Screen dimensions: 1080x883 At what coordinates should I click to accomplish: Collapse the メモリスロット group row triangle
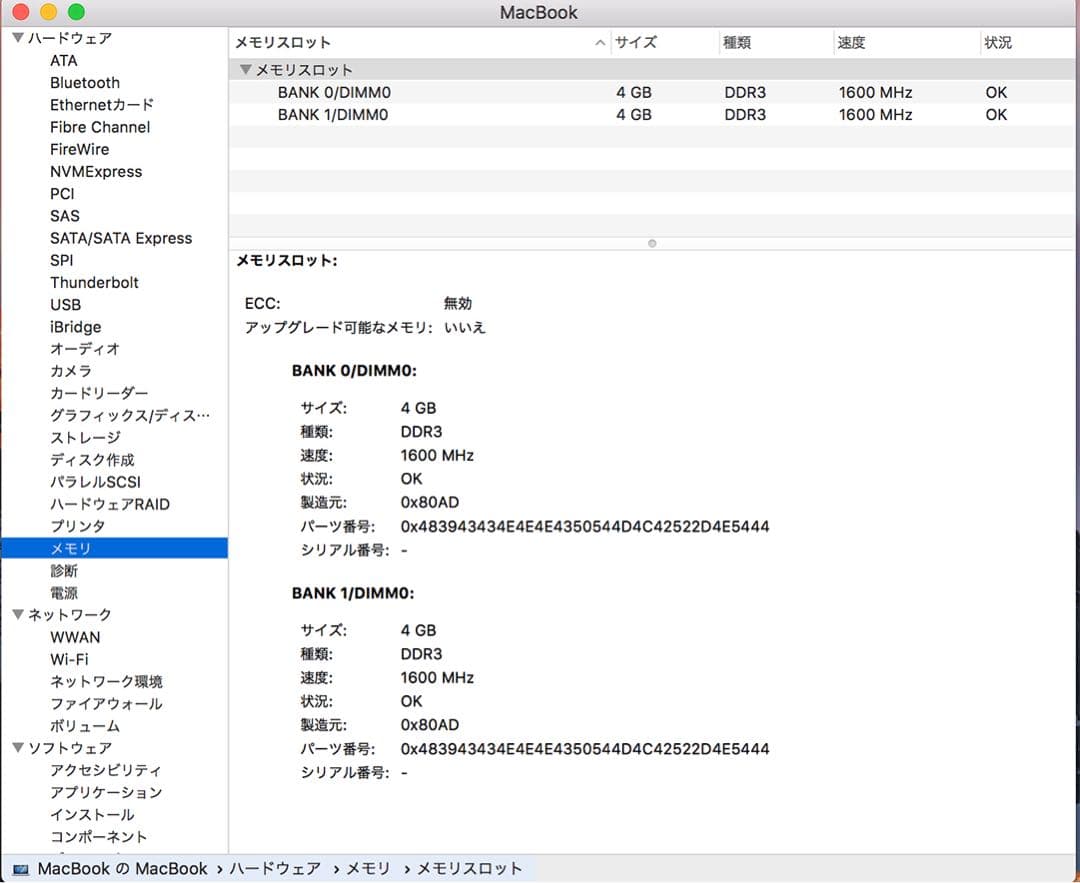click(x=245, y=69)
